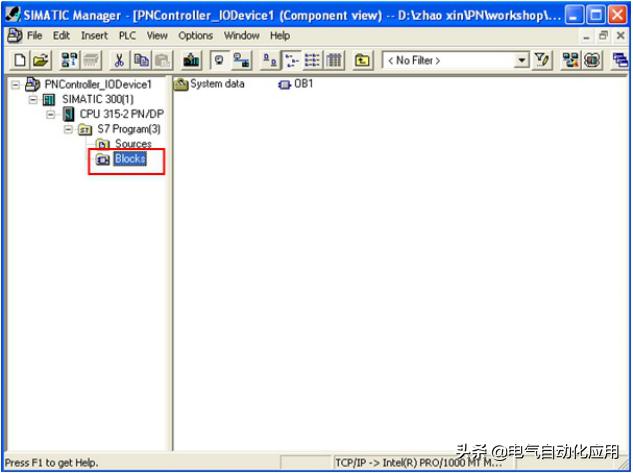Open the PLC menu
The width and height of the screenshot is (633, 473).
[x=128, y=36]
